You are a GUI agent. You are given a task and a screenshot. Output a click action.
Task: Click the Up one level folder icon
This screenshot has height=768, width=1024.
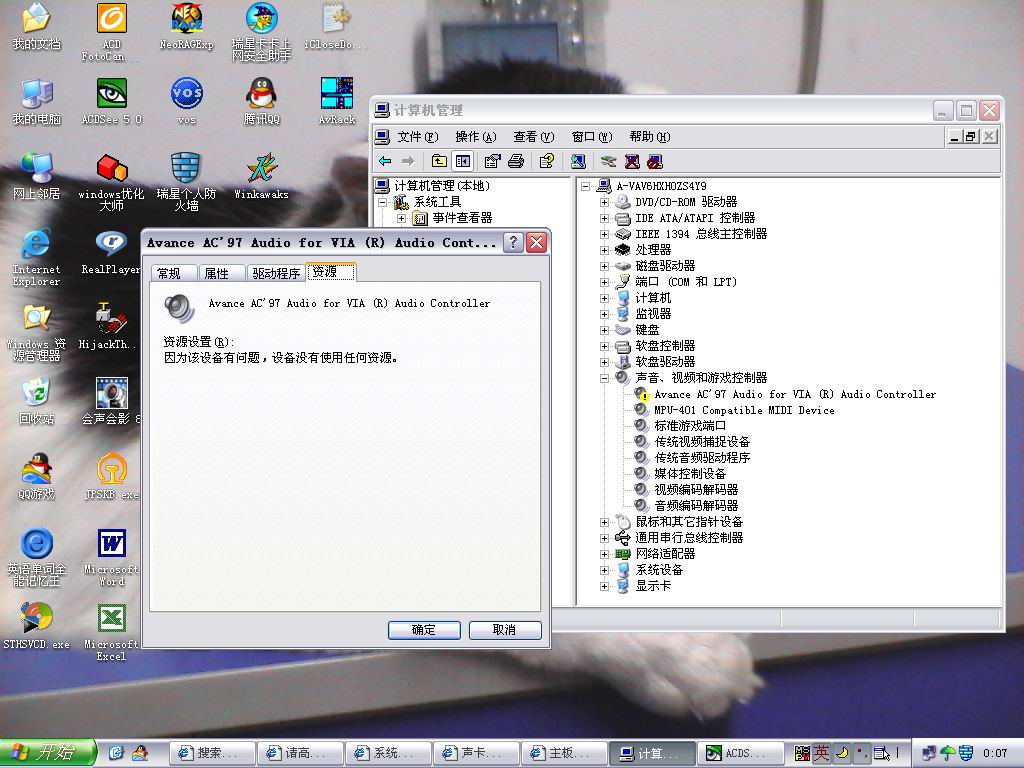[x=440, y=161]
